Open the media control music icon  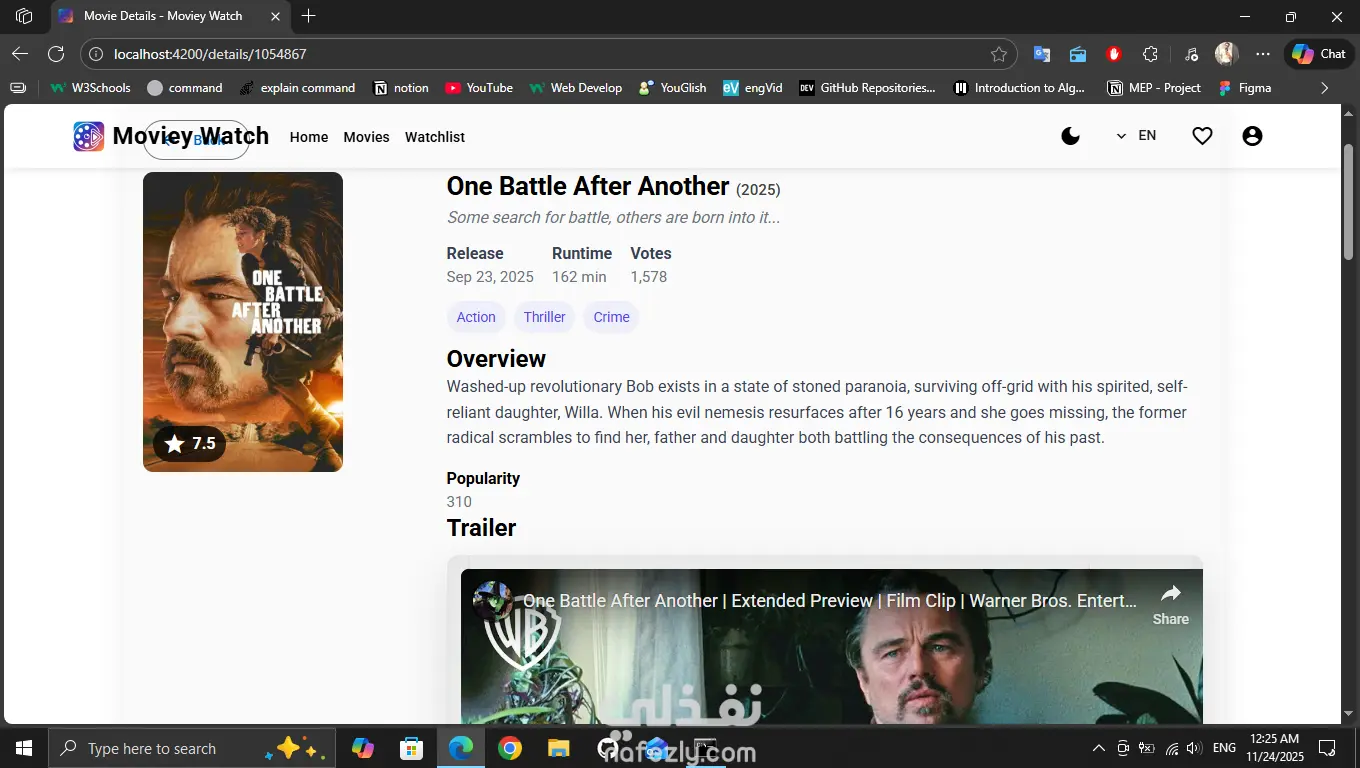tap(1191, 54)
